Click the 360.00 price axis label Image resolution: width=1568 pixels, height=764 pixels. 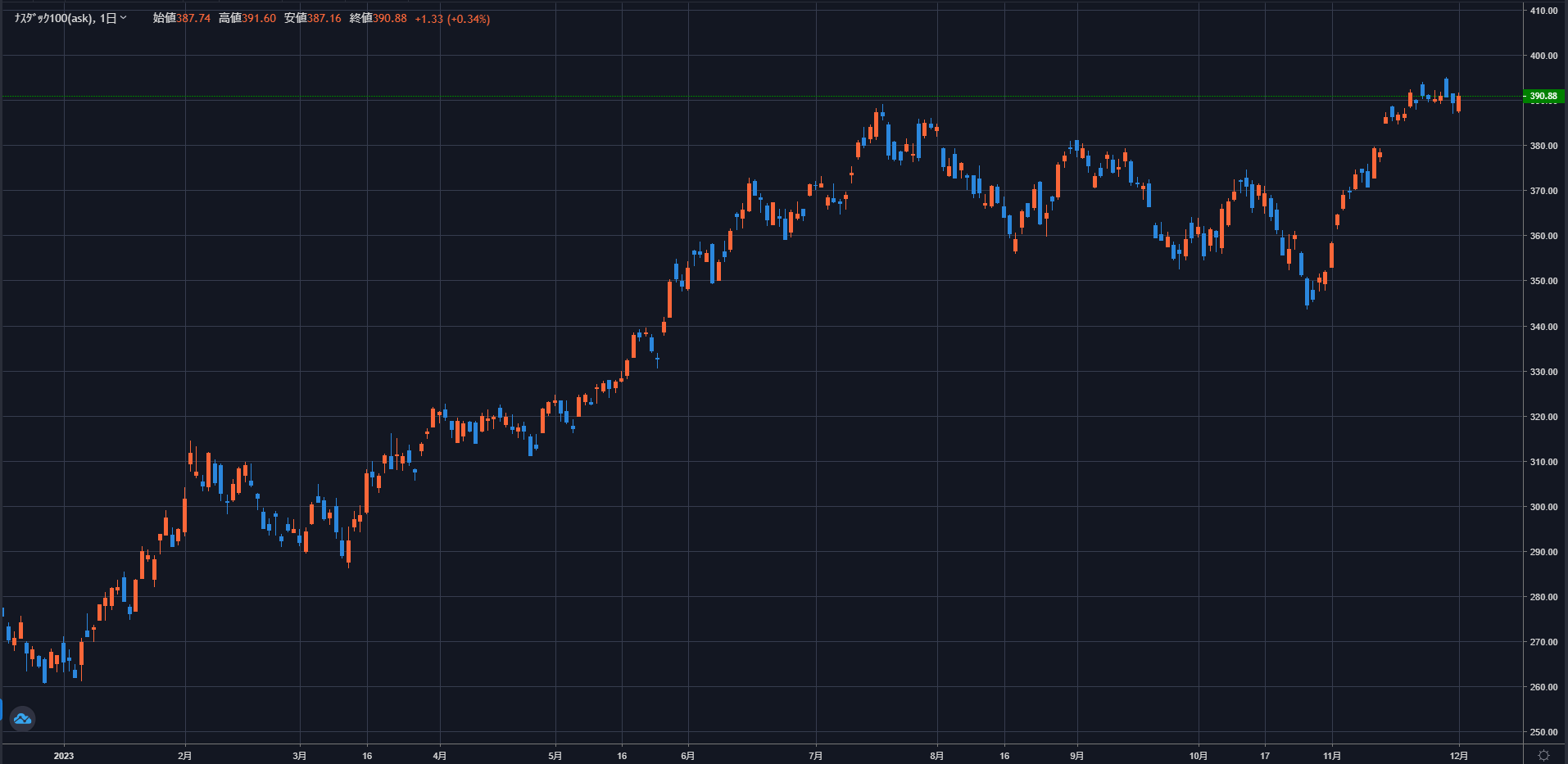click(1543, 236)
